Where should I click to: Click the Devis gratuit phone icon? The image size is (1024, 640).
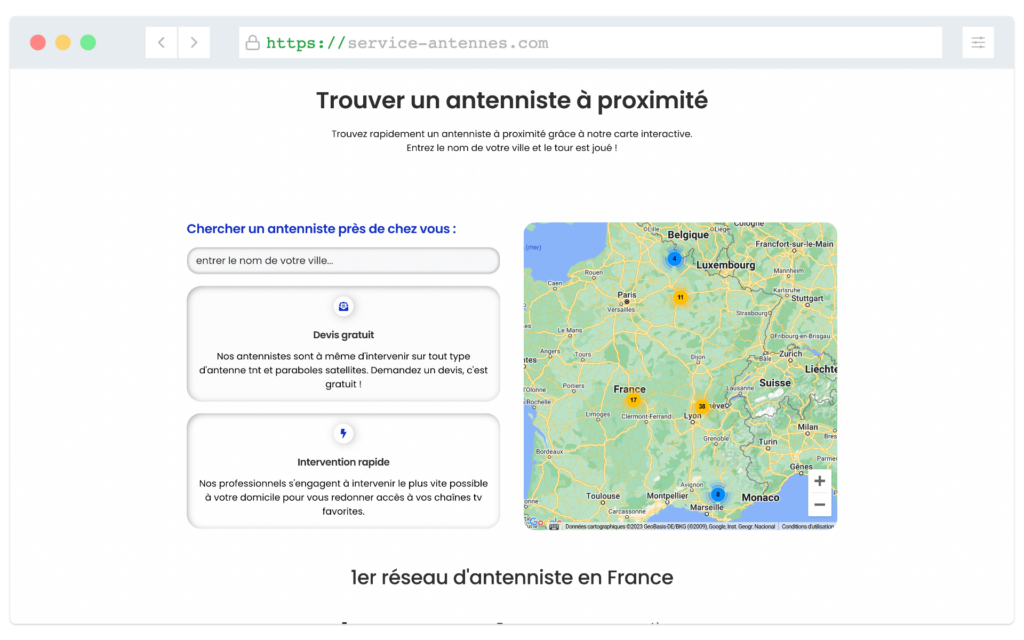click(x=343, y=306)
